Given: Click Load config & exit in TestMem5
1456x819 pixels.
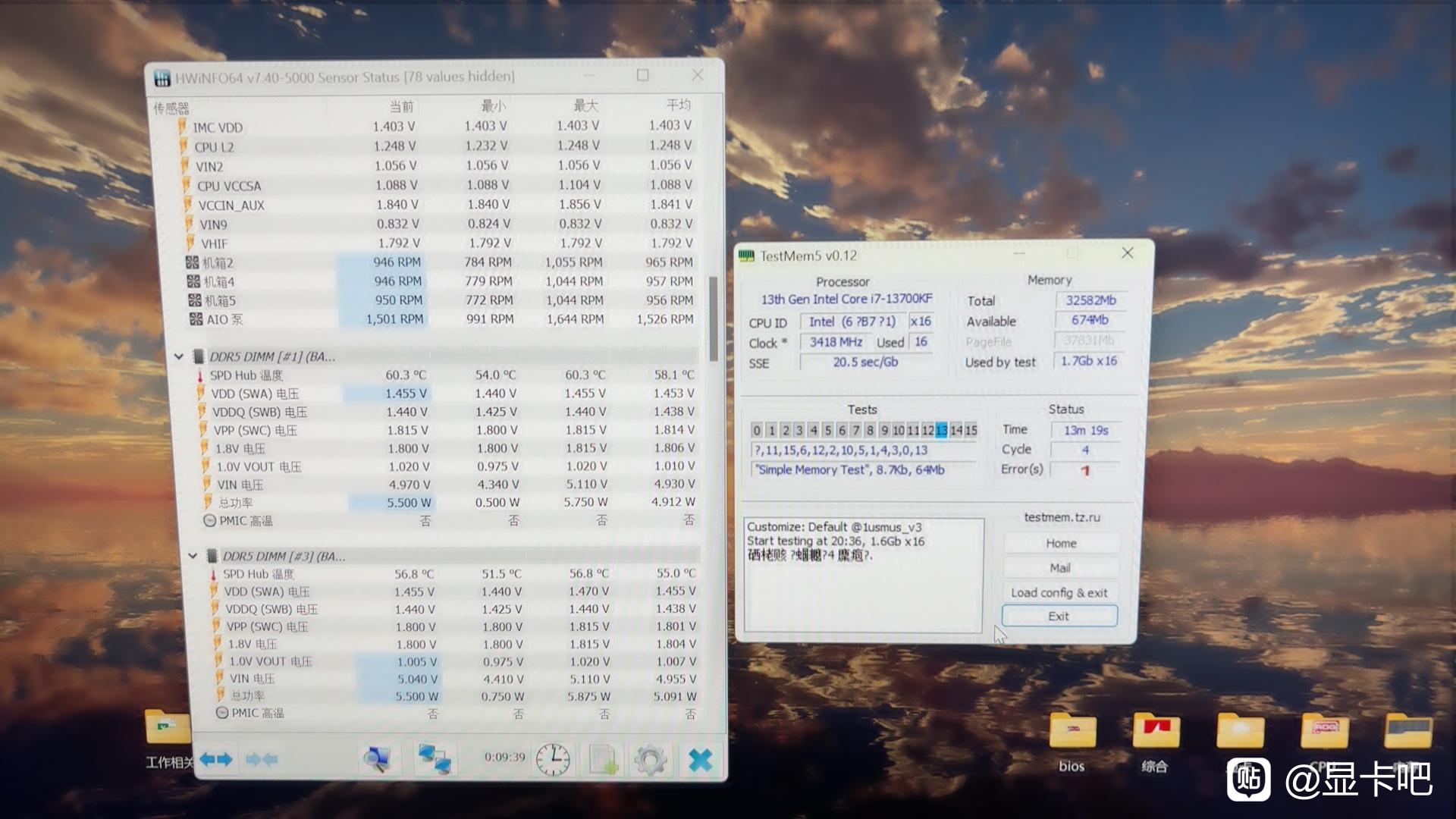Looking at the screenshot, I should [1059, 593].
